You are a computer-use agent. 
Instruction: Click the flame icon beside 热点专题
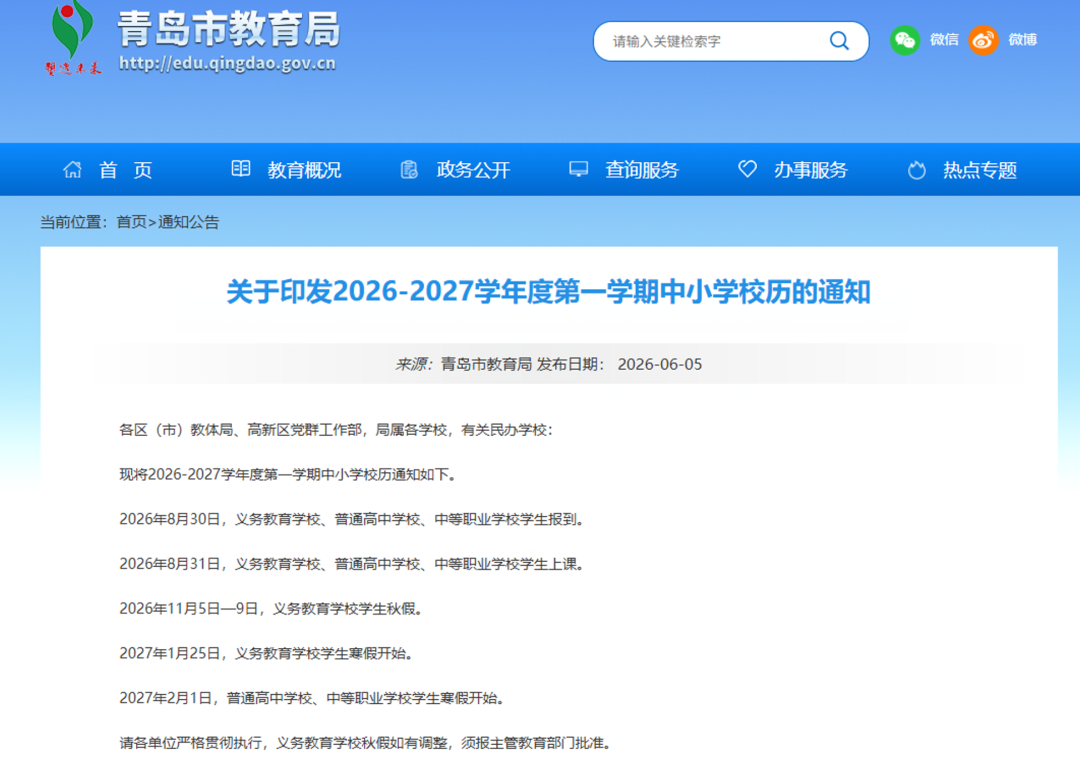[x=917, y=170]
